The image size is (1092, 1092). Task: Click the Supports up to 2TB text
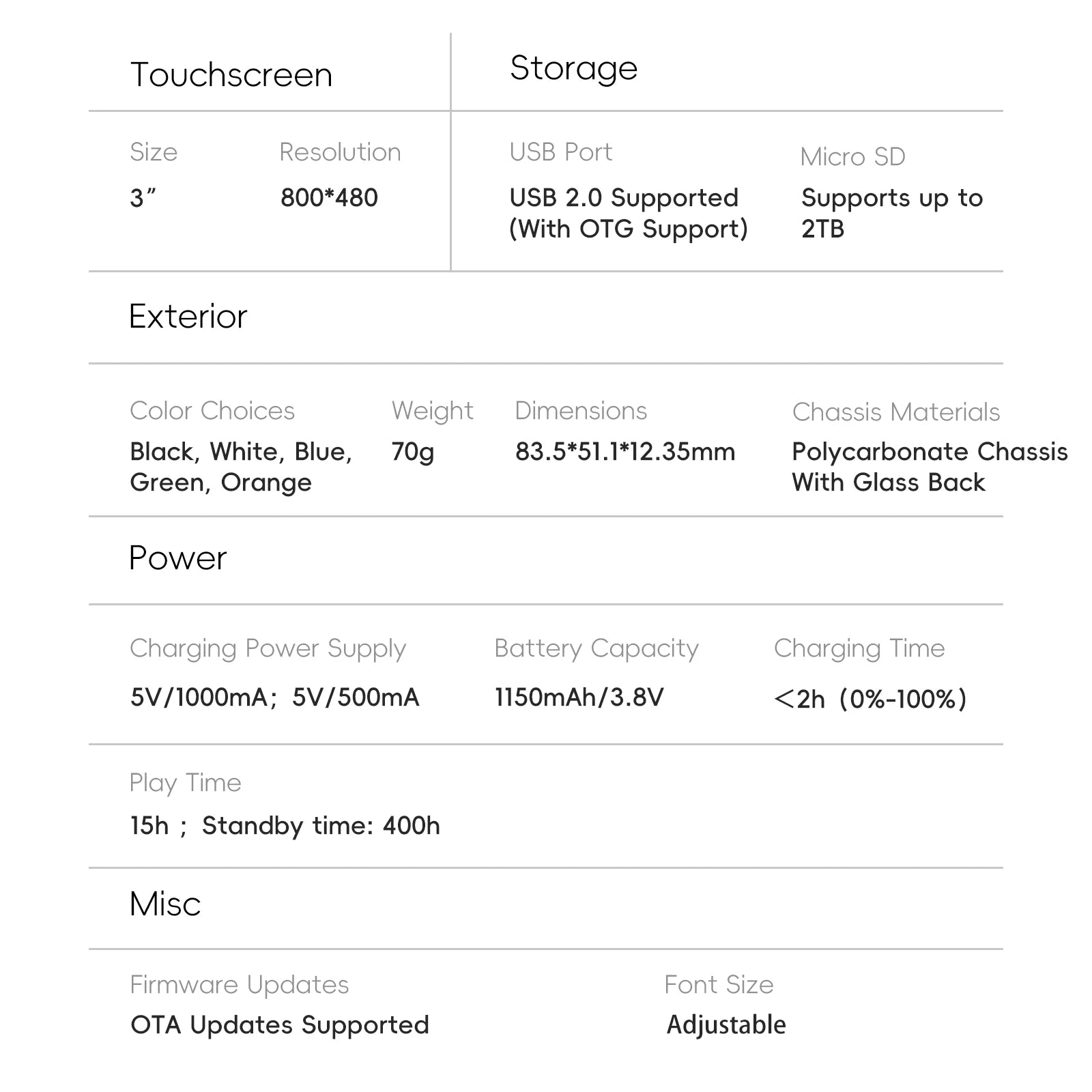coord(891,213)
